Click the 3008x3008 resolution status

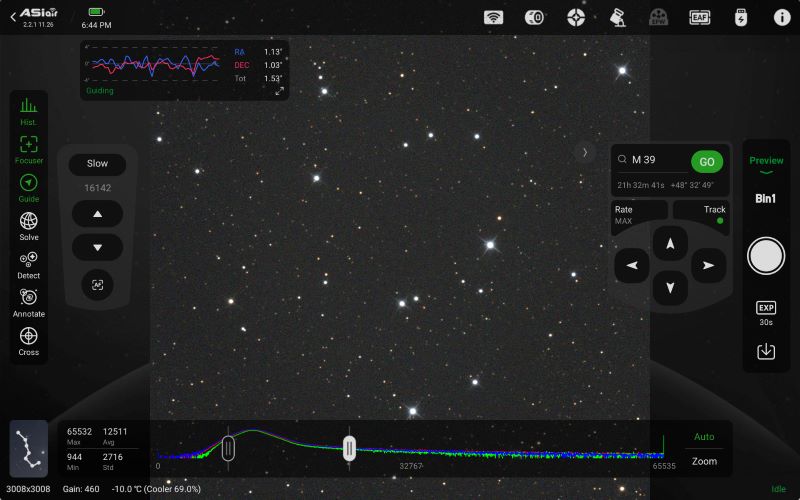[x=28, y=489]
